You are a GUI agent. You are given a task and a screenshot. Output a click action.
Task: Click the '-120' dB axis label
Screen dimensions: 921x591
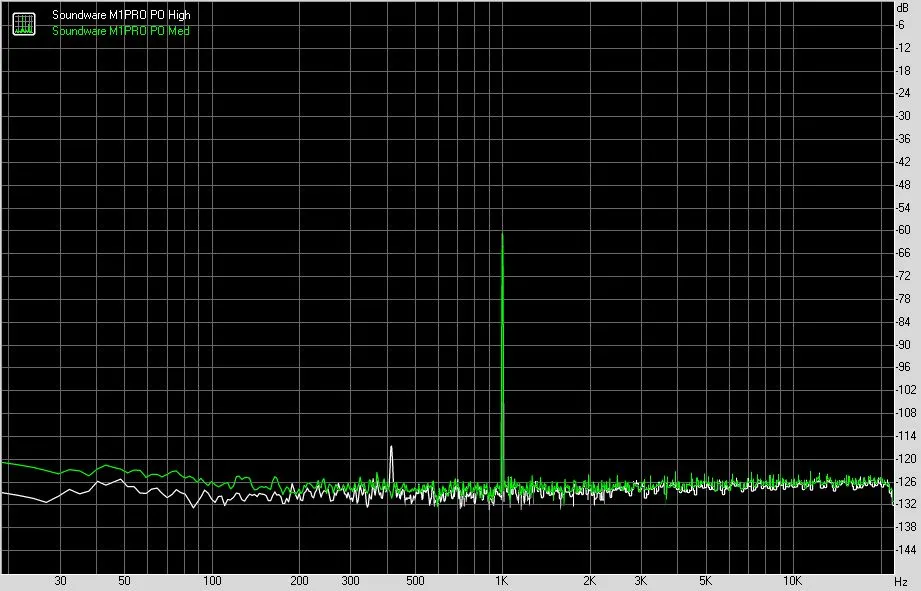click(x=905, y=459)
